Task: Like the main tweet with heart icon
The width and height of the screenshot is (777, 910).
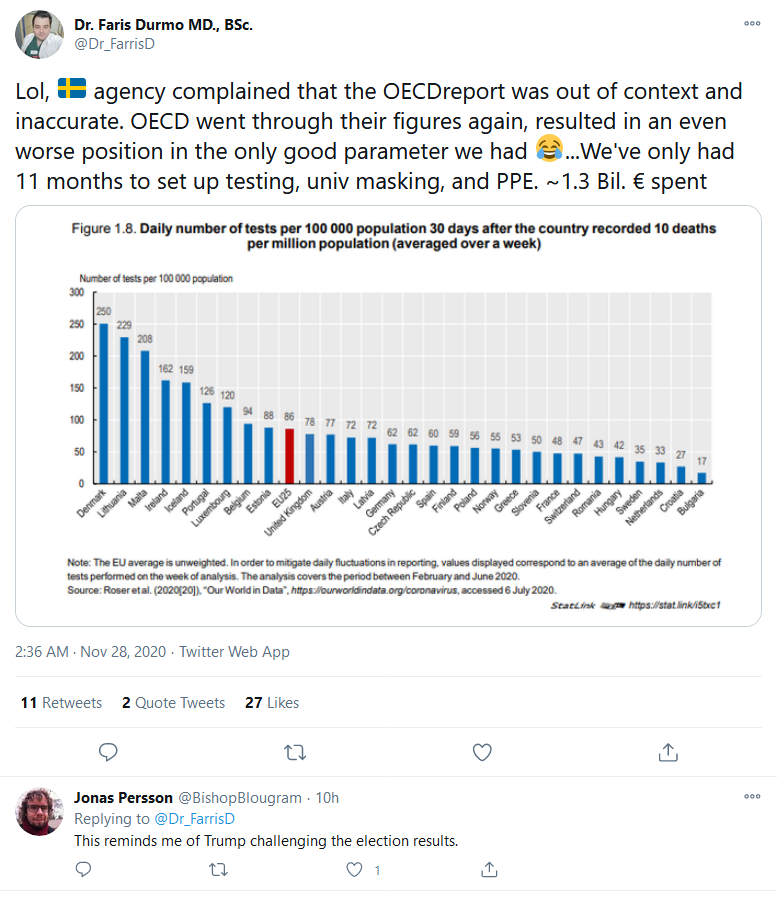Action: tap(482, 751)
